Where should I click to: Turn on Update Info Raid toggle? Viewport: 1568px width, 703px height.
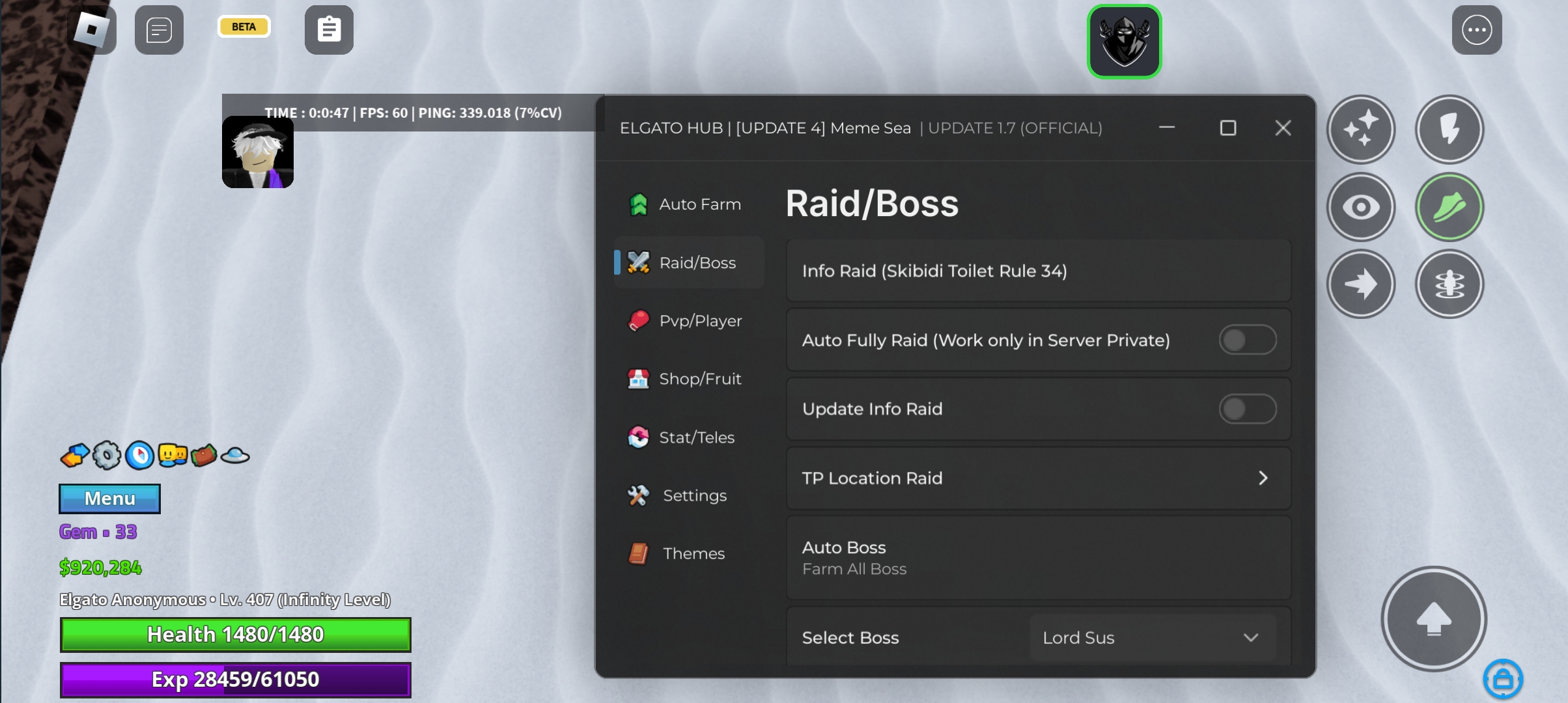click(x=1246, y=409)
